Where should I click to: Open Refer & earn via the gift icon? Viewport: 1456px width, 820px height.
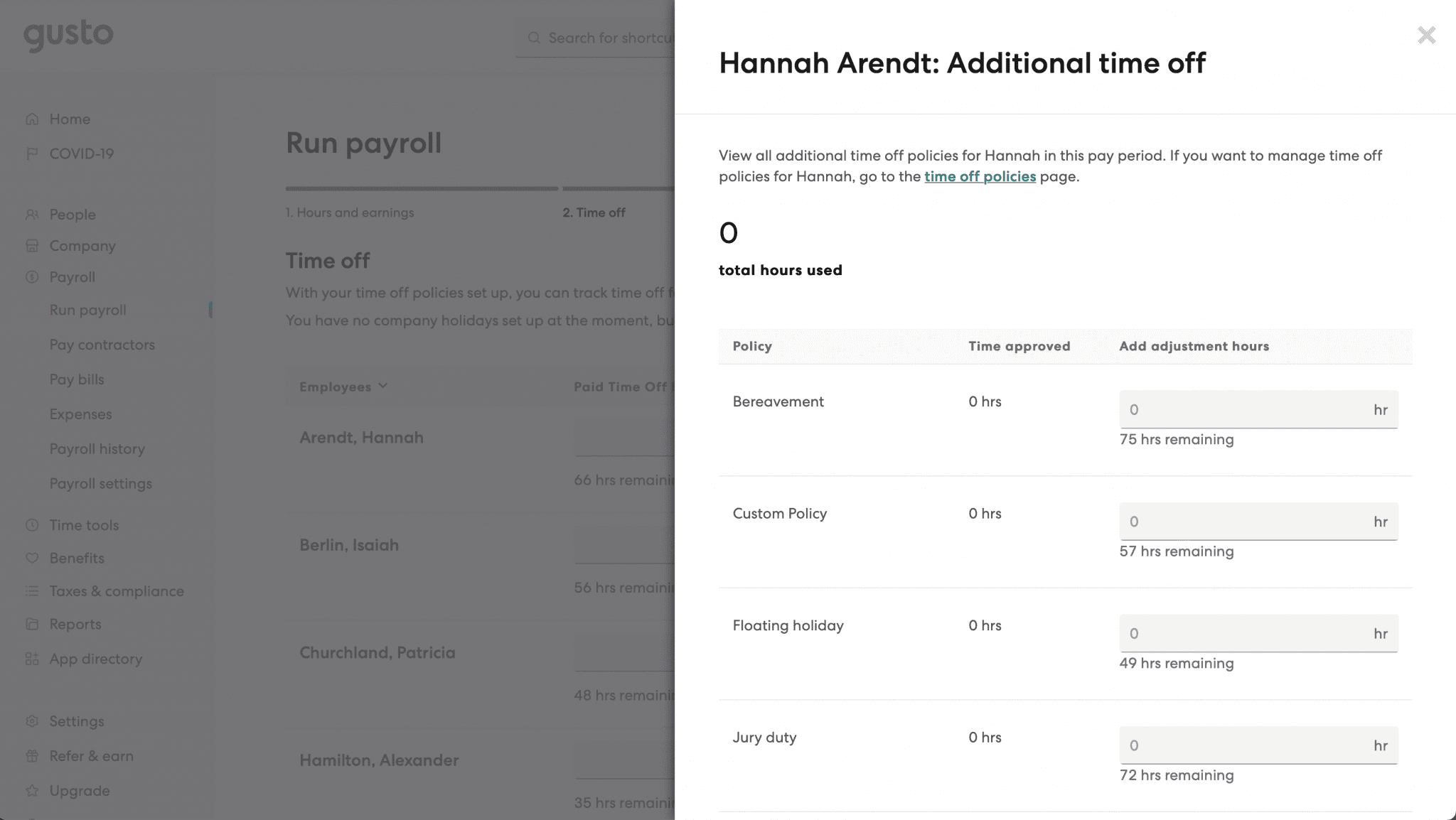click(32, 755)
